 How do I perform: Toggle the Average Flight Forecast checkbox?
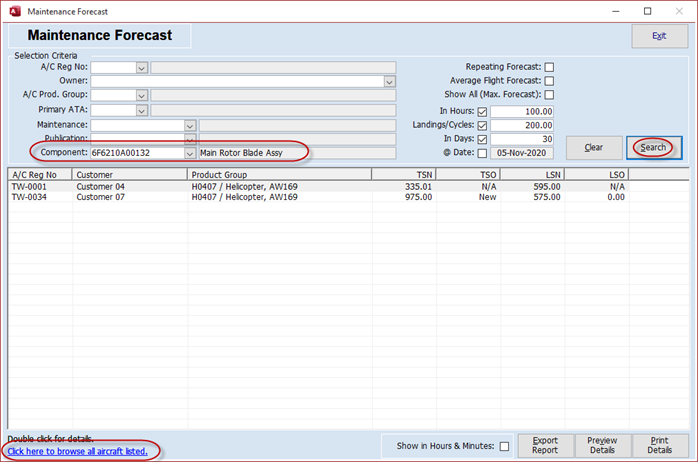click(549, 81)
